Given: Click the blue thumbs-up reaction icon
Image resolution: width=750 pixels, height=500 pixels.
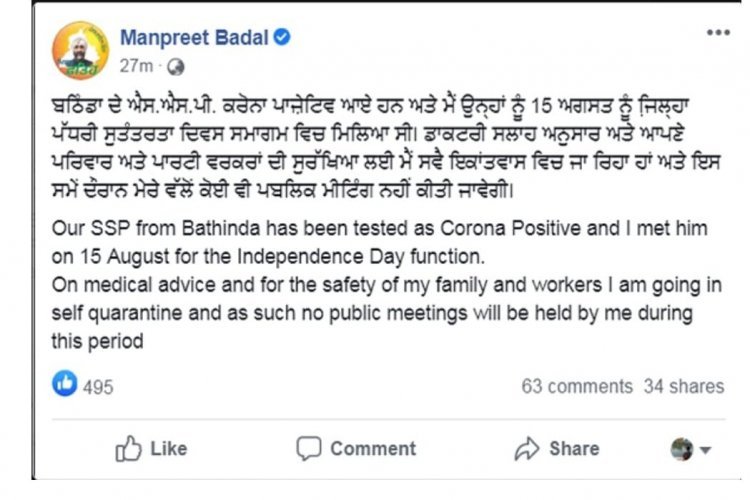Looking at the screenshot, I should click(66, 385).
